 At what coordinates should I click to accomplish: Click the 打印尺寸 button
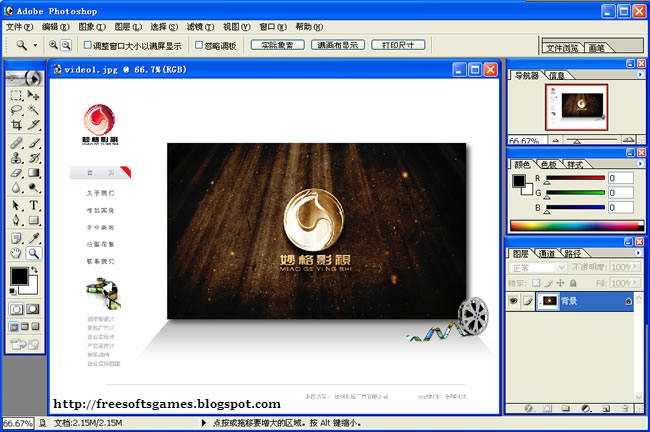(398, 45)
